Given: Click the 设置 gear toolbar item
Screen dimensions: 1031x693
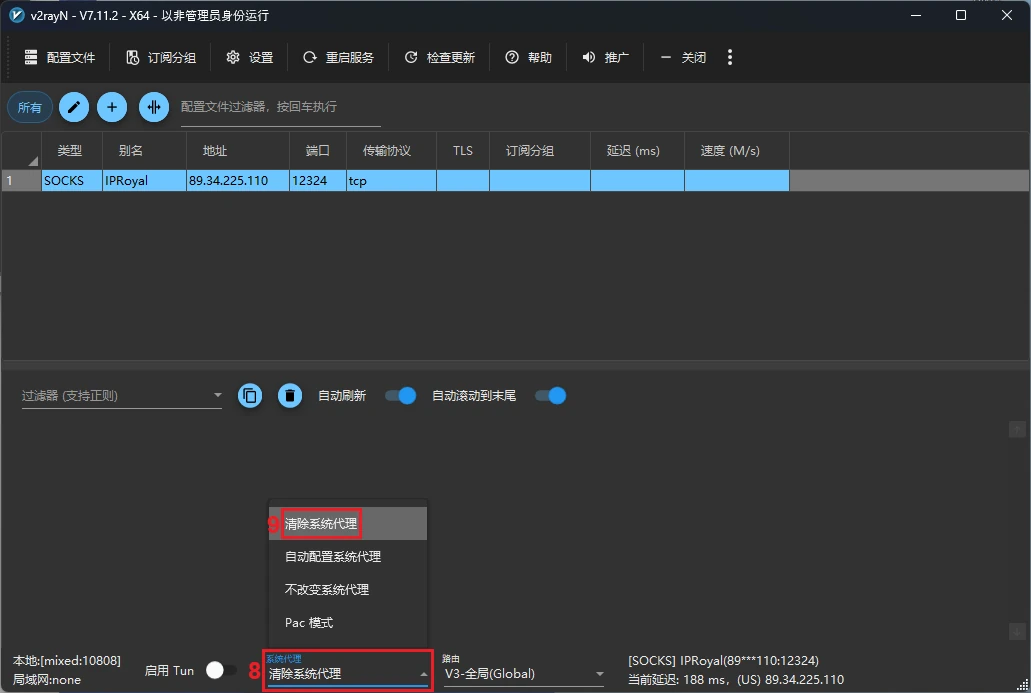Looking at the screenshot, I should 249,57.
